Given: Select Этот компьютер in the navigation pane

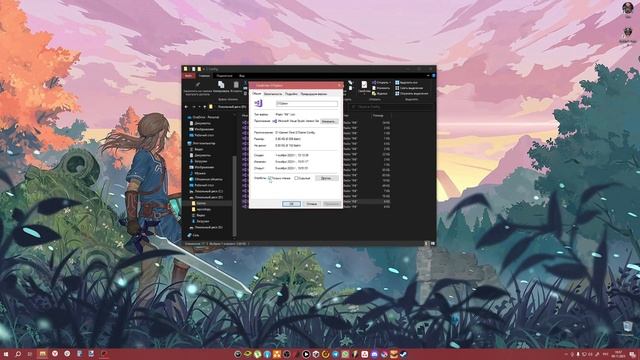Looking at the screenshot, I should 201,143.
